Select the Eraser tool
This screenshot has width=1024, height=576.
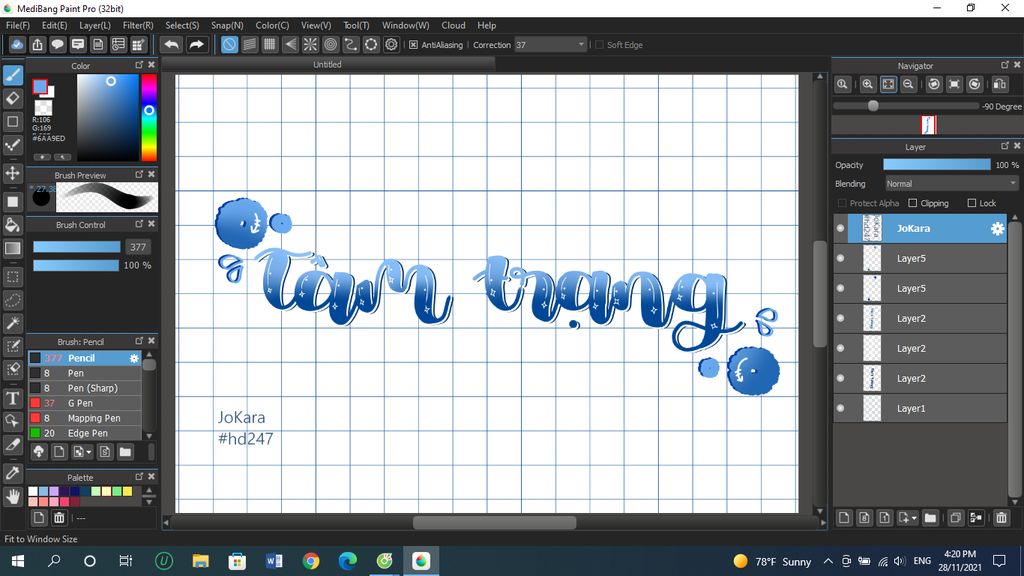[x=13, y=99]
